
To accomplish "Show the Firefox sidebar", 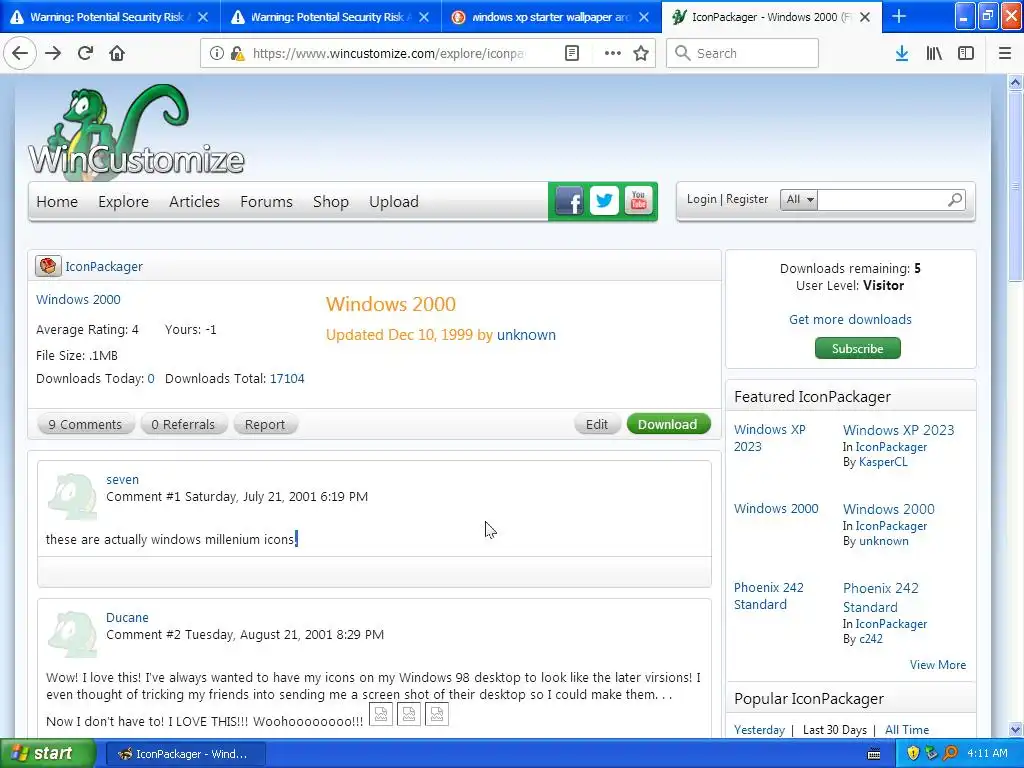I will point(966,53).
